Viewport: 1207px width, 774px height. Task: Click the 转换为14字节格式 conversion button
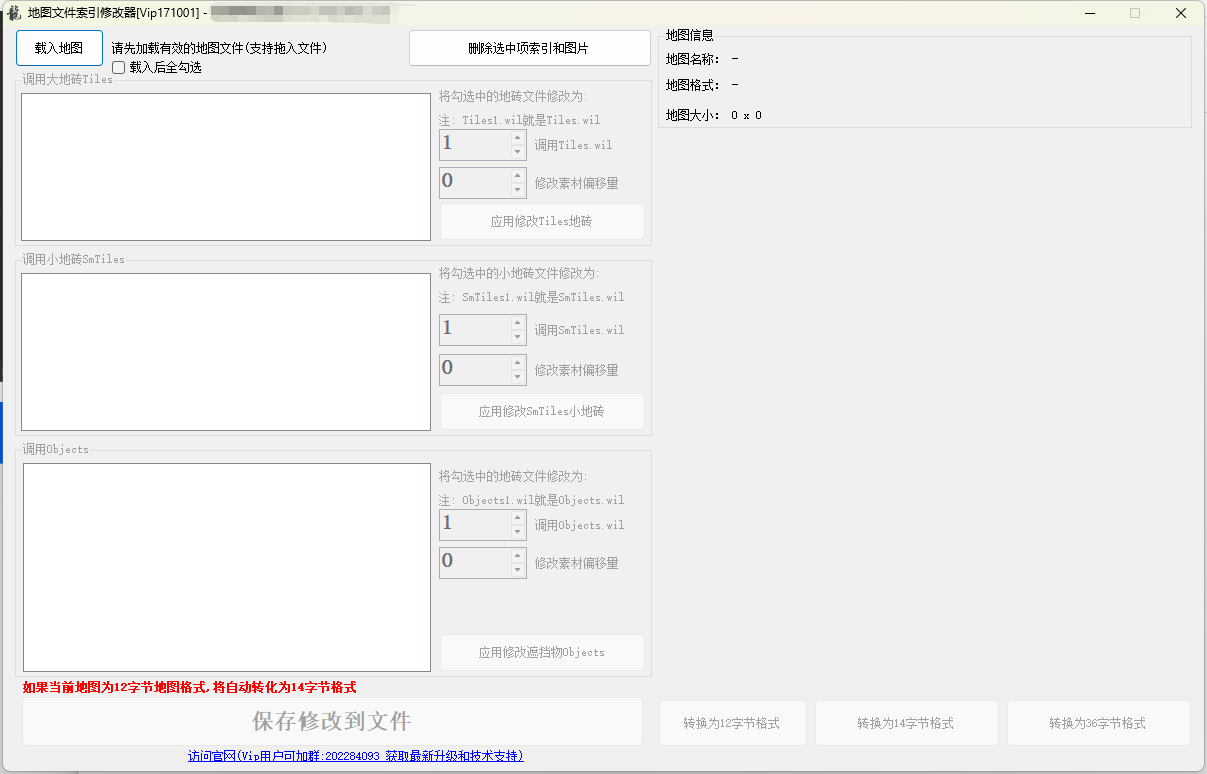[906, 722]
